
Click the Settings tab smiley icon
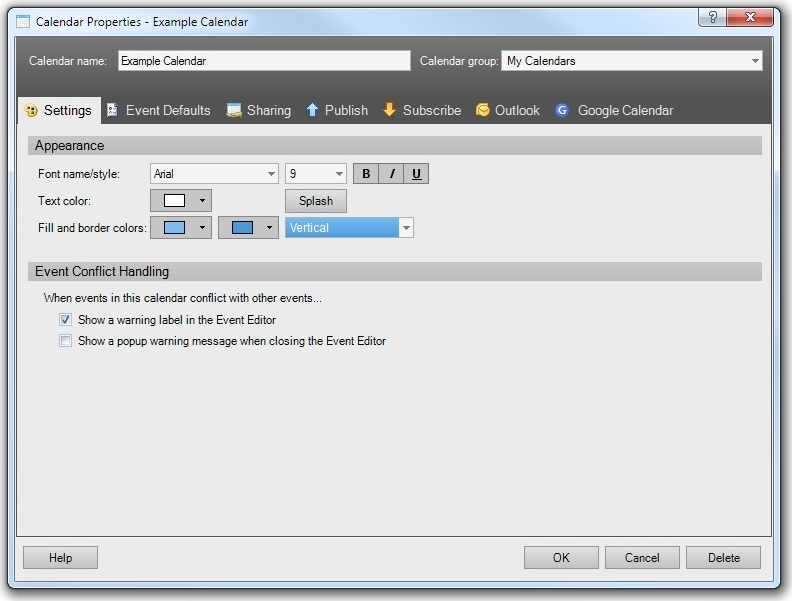(x=31, y=111)
